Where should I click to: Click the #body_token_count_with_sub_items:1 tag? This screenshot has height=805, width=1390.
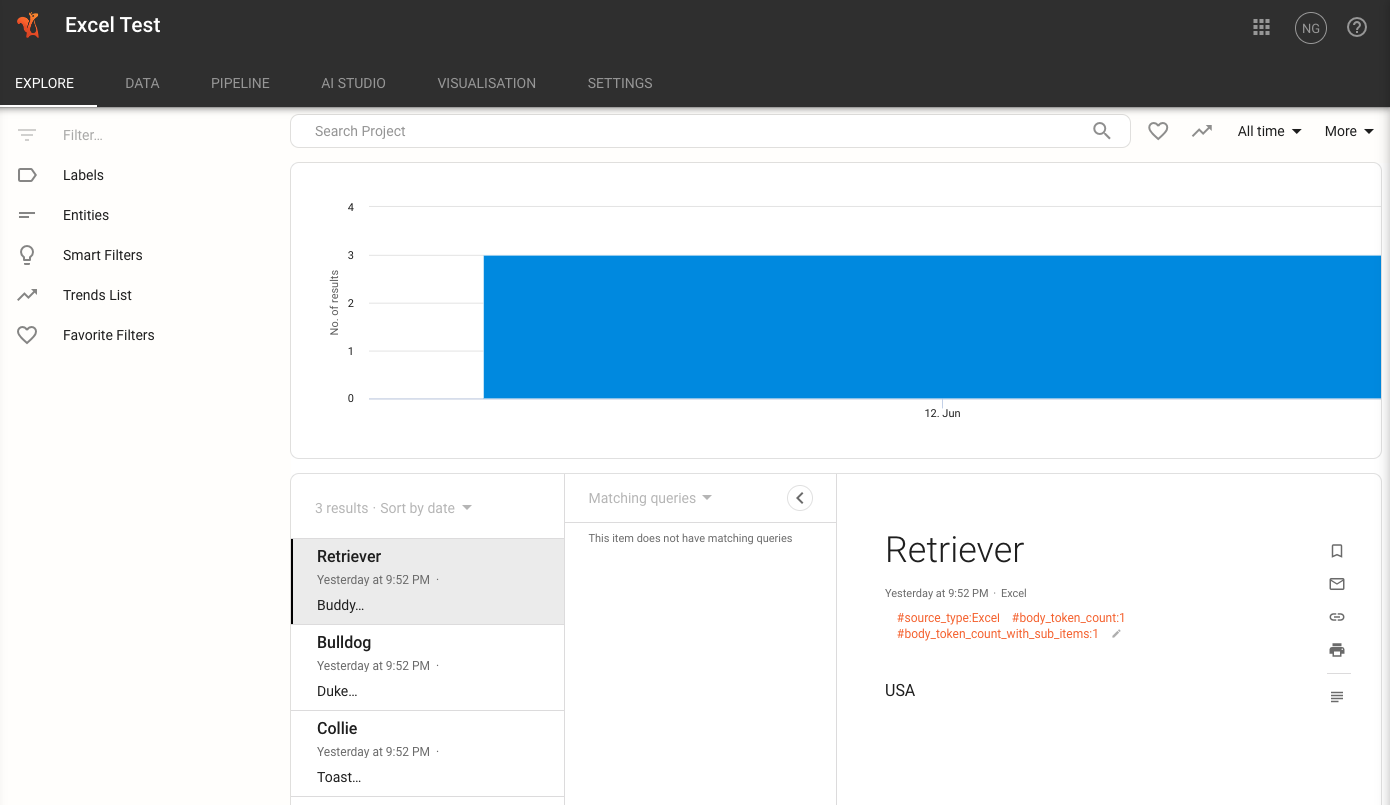pyautogui.click(x=998, y=634)
